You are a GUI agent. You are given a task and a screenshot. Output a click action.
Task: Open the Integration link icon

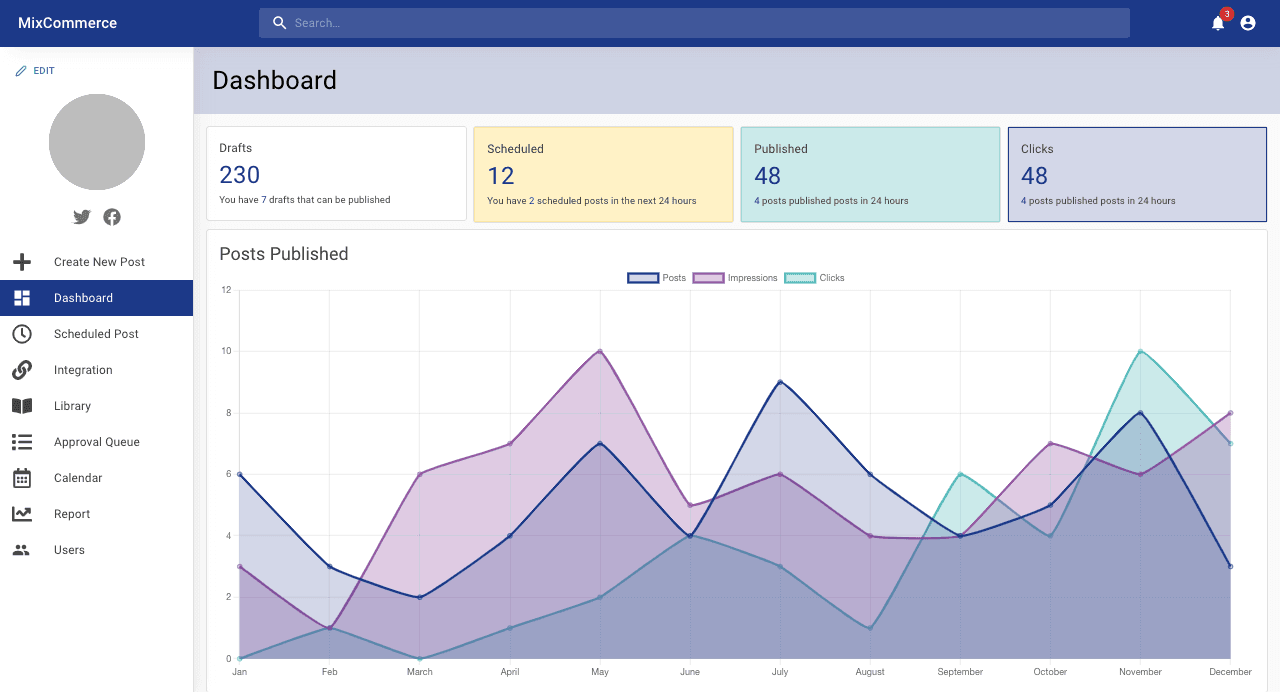tap(20, 370)
